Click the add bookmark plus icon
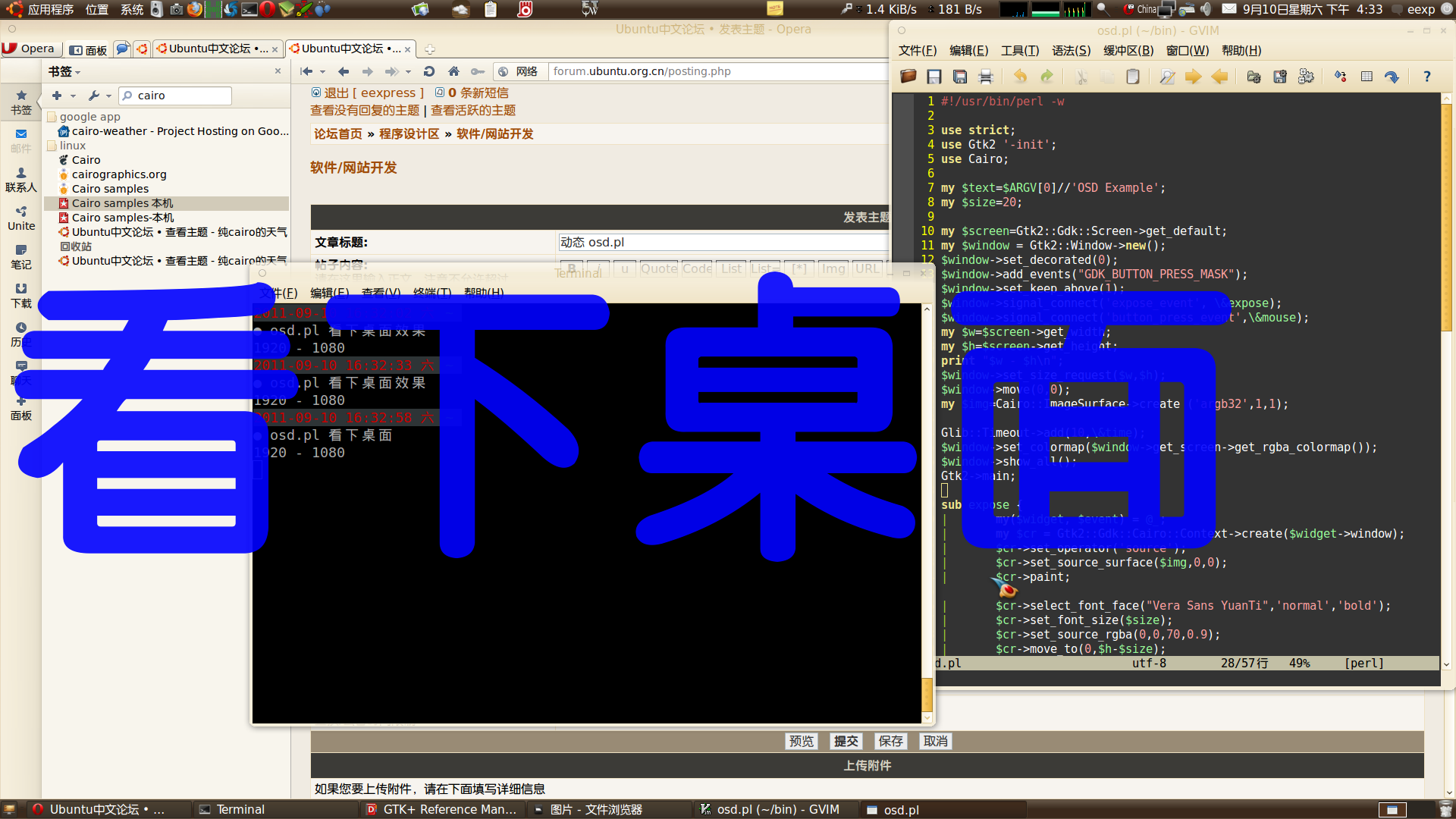The image size is (1456, 819). pos(57,96)
